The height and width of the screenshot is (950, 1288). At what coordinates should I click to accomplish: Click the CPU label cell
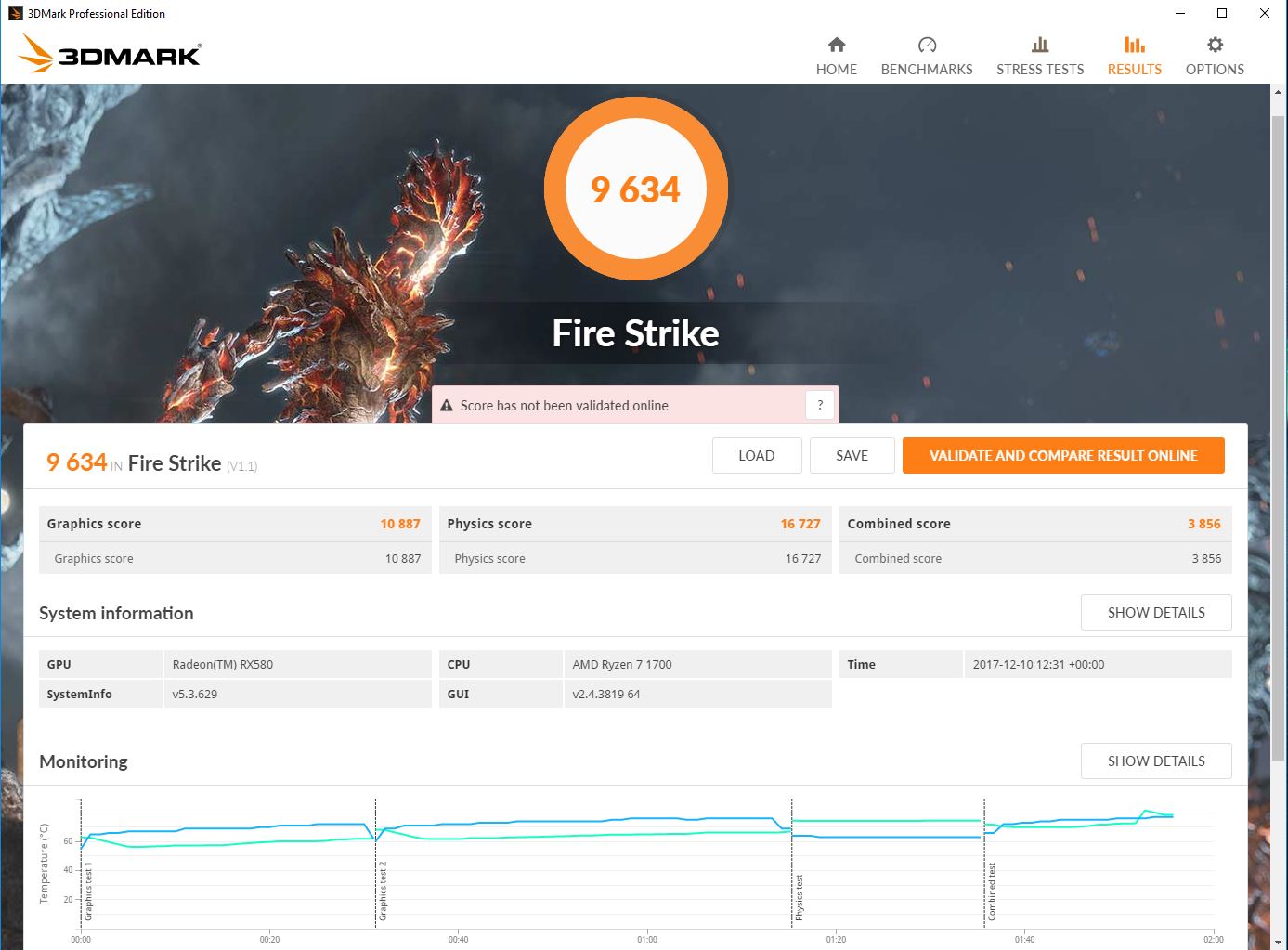coord(501,665)
